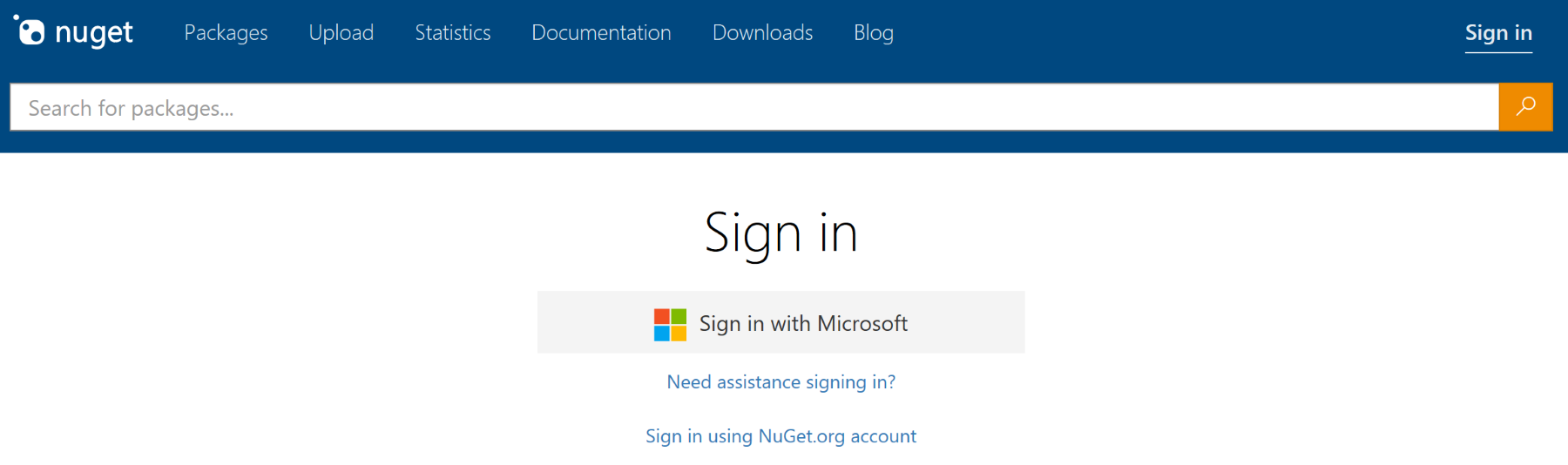Click the Microsoft four-color logo
This screenshot has height=465, width=1568.
point(670,325)
